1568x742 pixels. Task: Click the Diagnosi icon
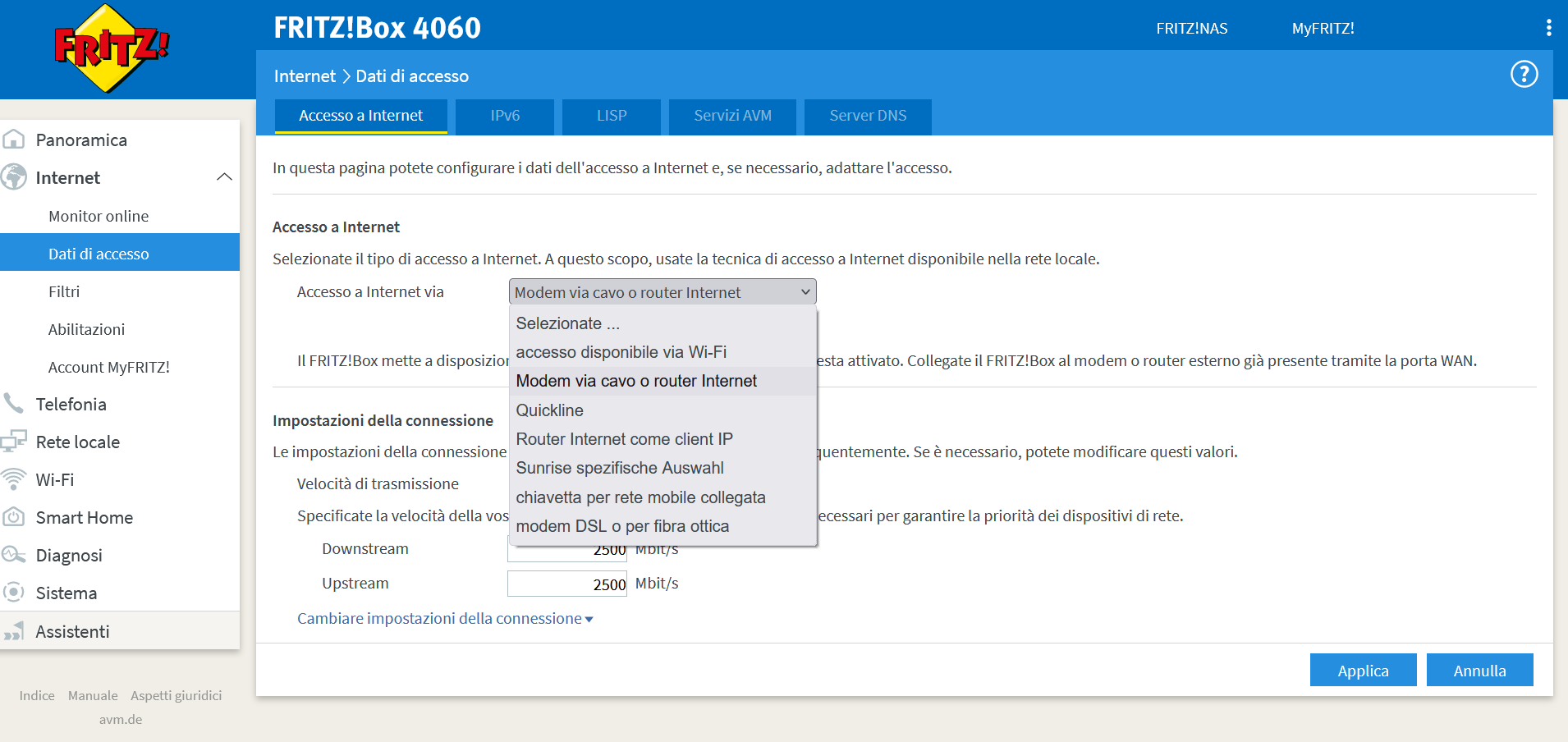(x=13, y=555)
